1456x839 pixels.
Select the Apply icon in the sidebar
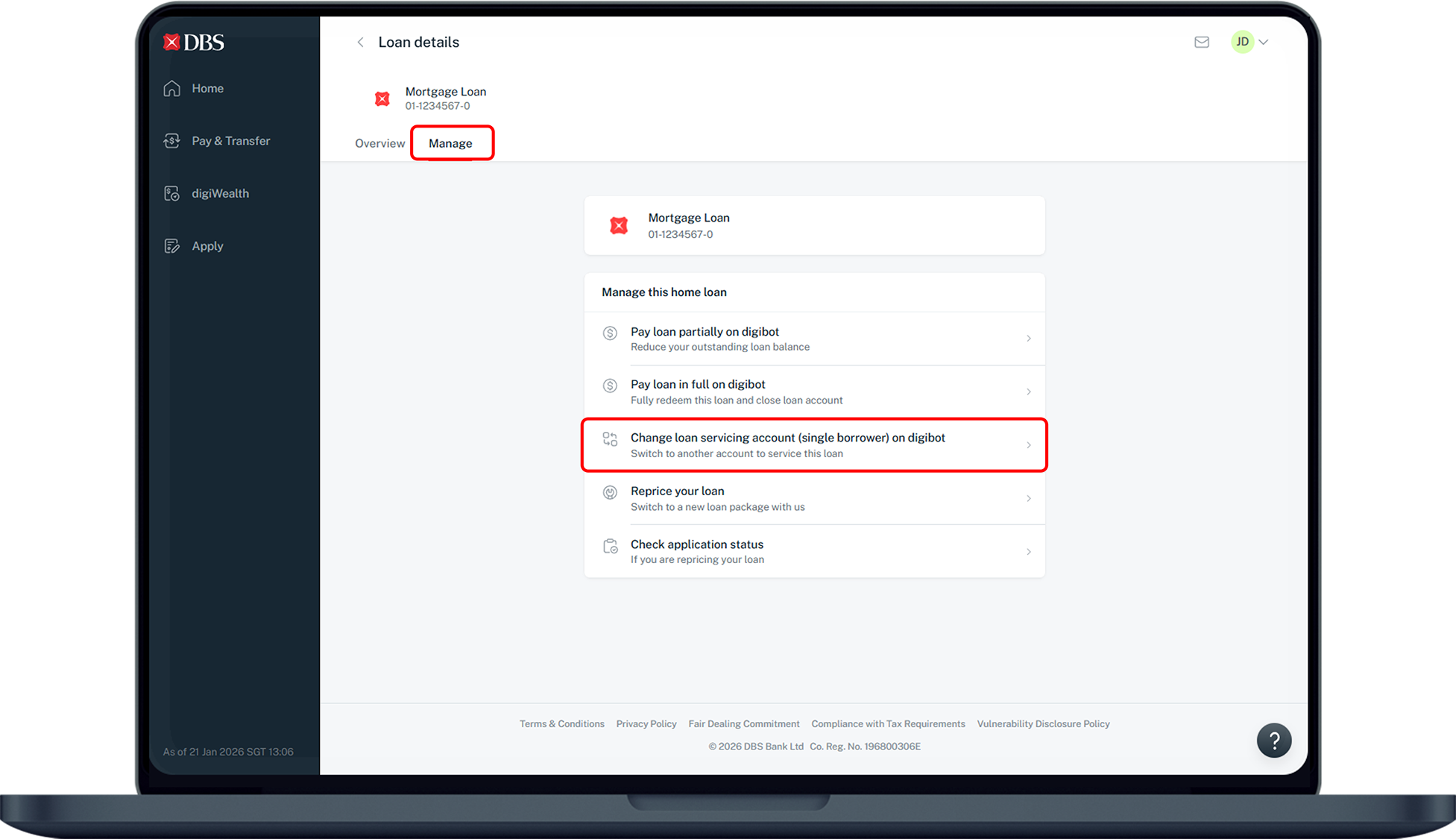coord(171,245)
